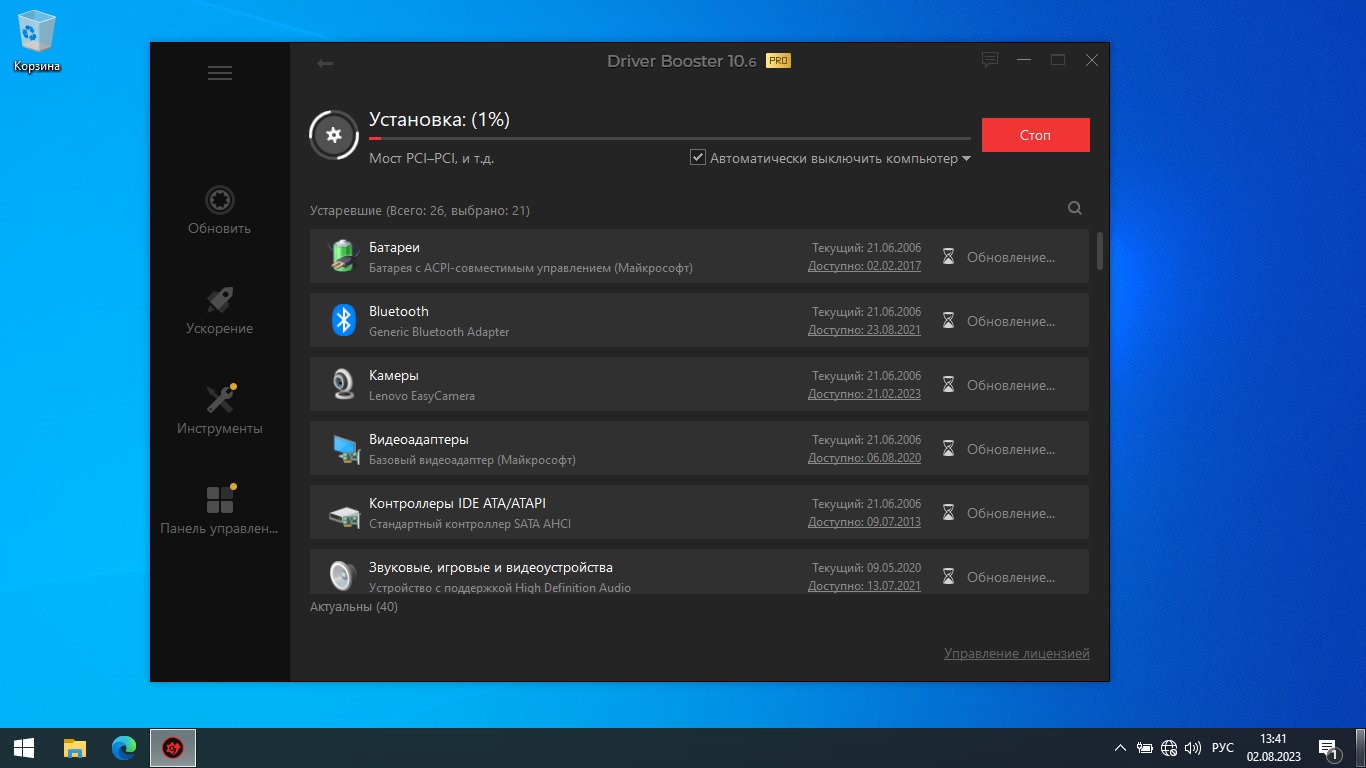Click the hourglass icon in the Bluetooth row
Image resolution: width=1366 pixels, height=768 pixels.
point(948,321)
